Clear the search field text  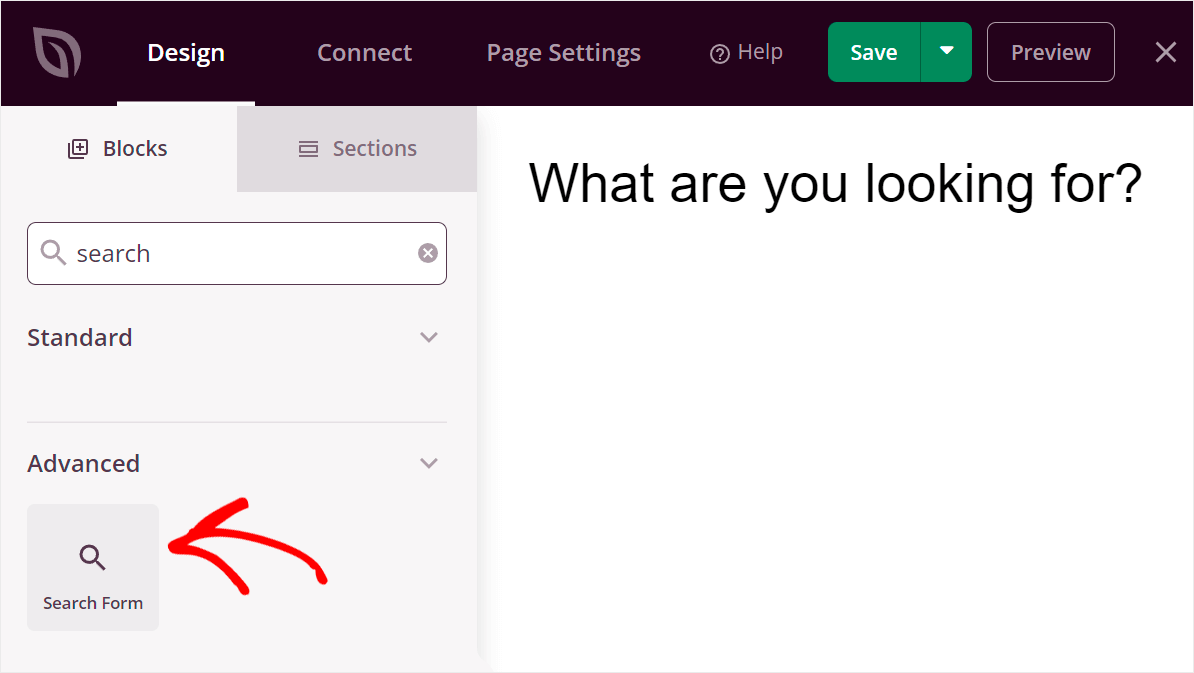tap(428, 254)
